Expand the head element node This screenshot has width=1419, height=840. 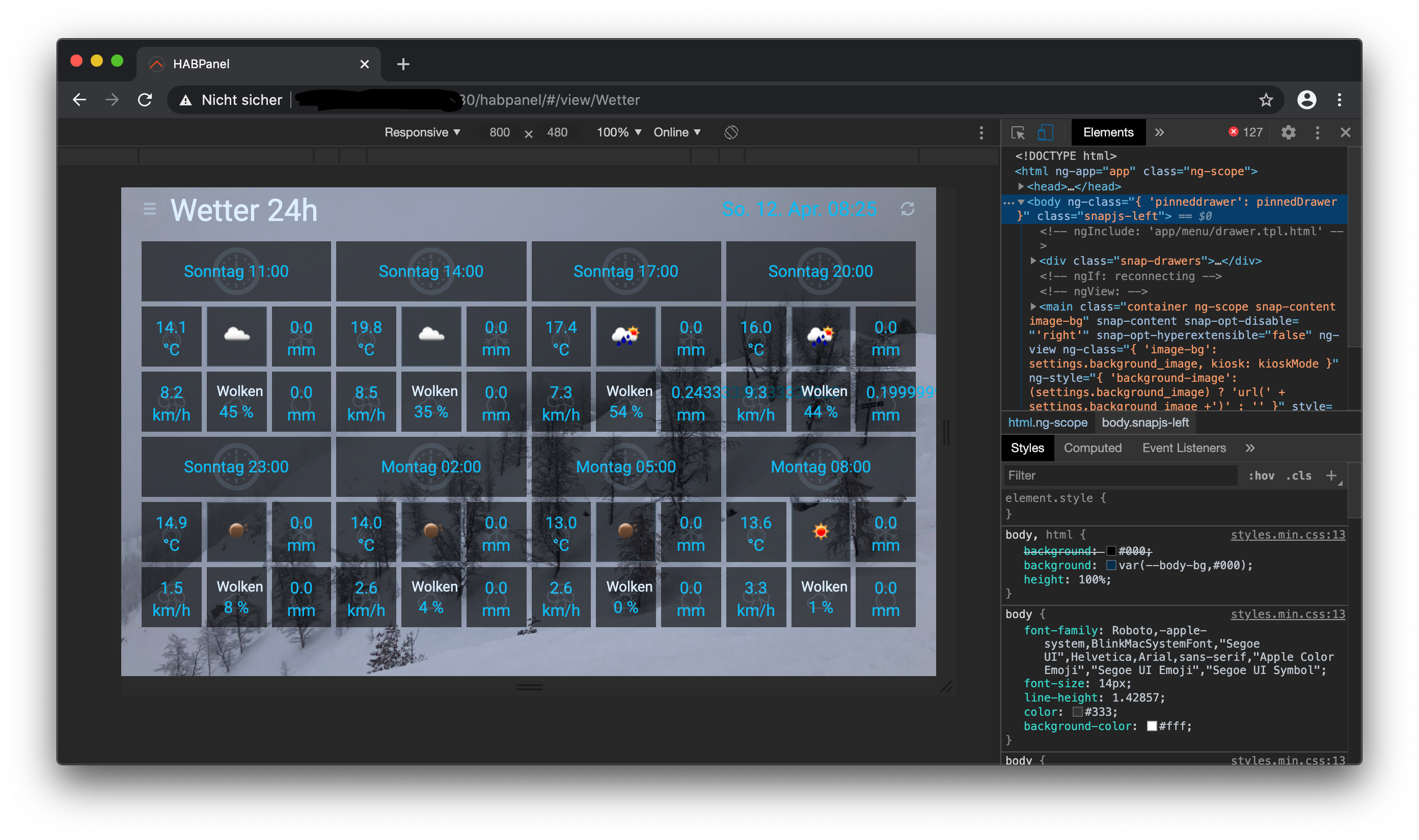[x=1021, y=186]
